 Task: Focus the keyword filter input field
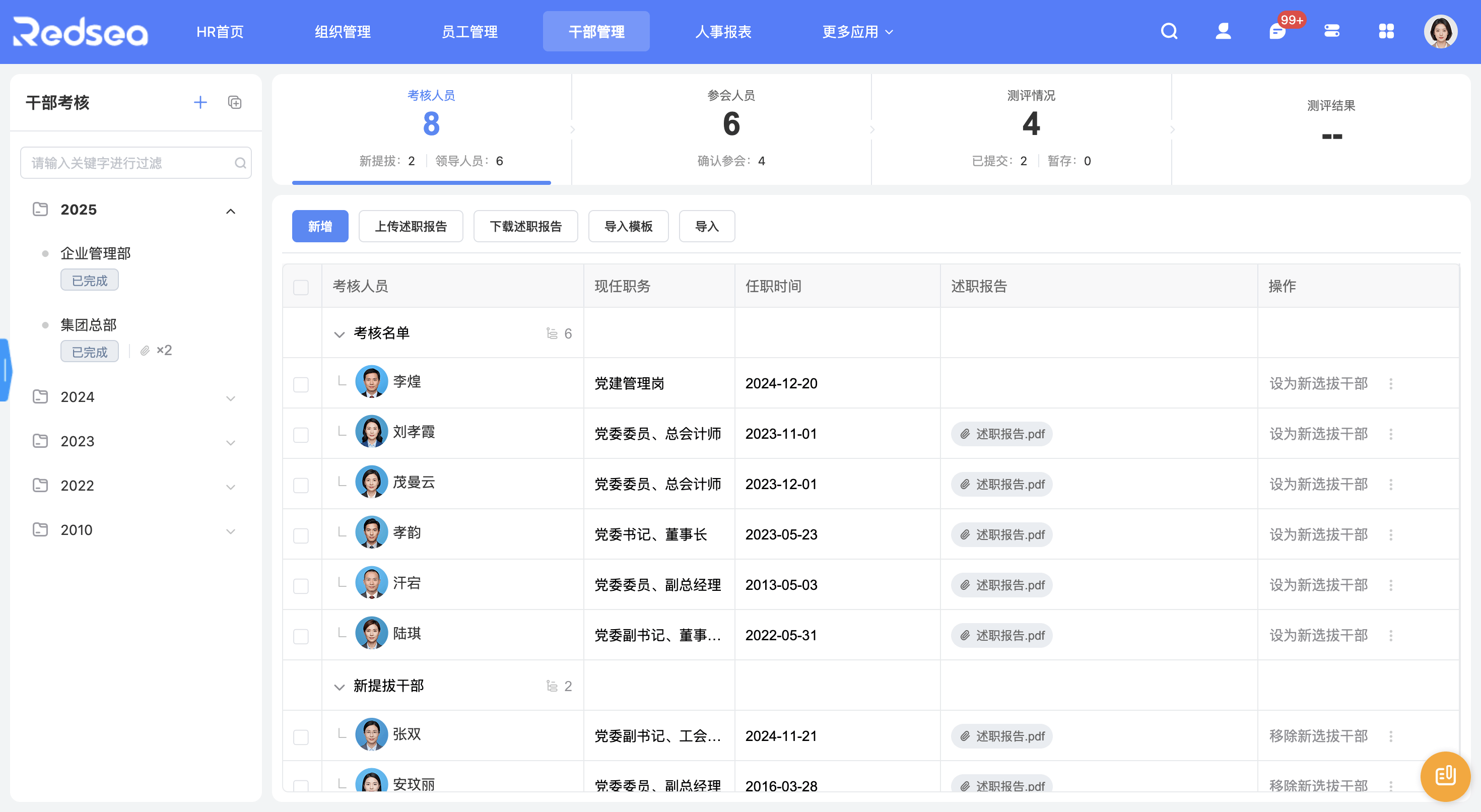coord(136,163)
